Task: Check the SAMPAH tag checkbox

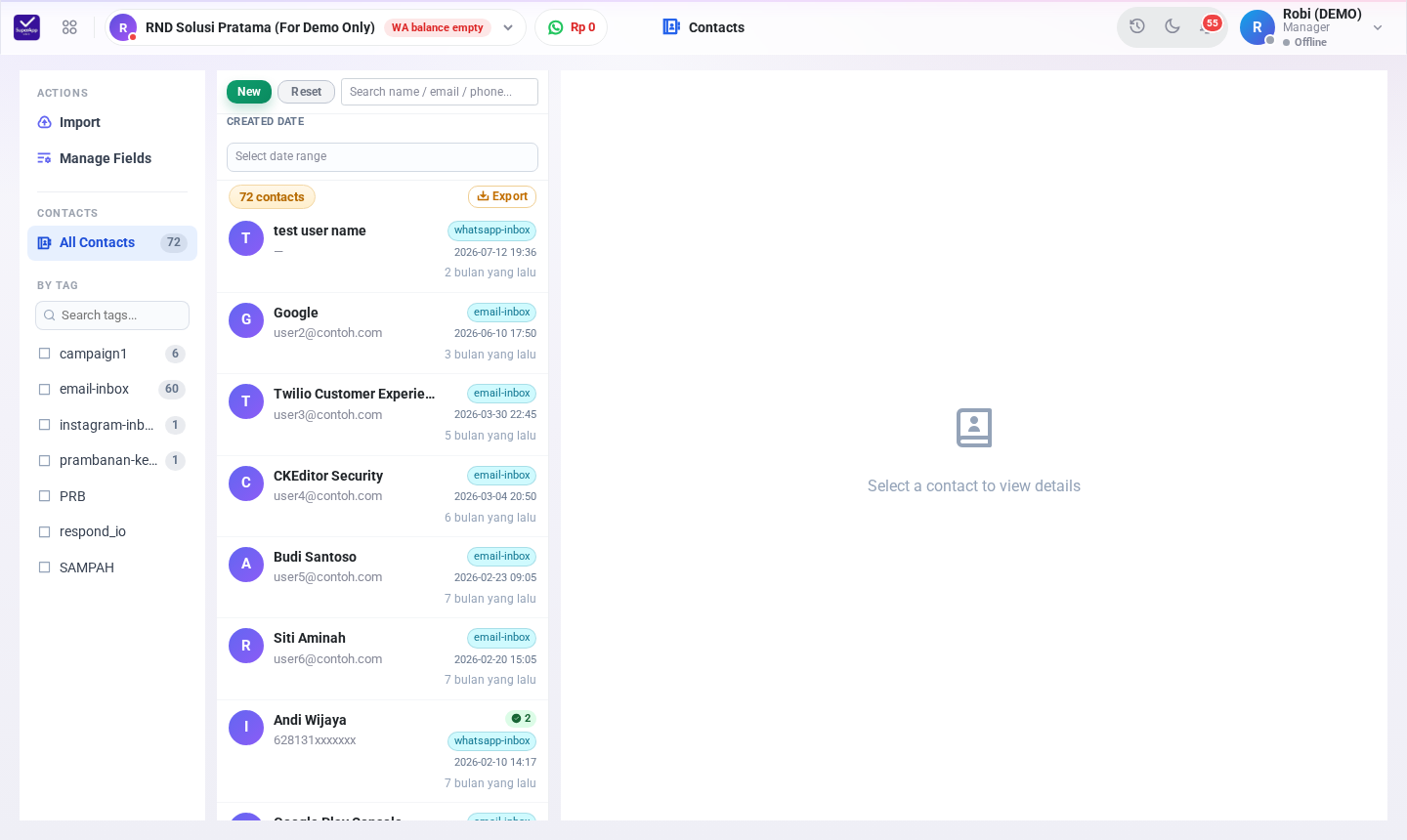Action: click(x=44, y=567)
